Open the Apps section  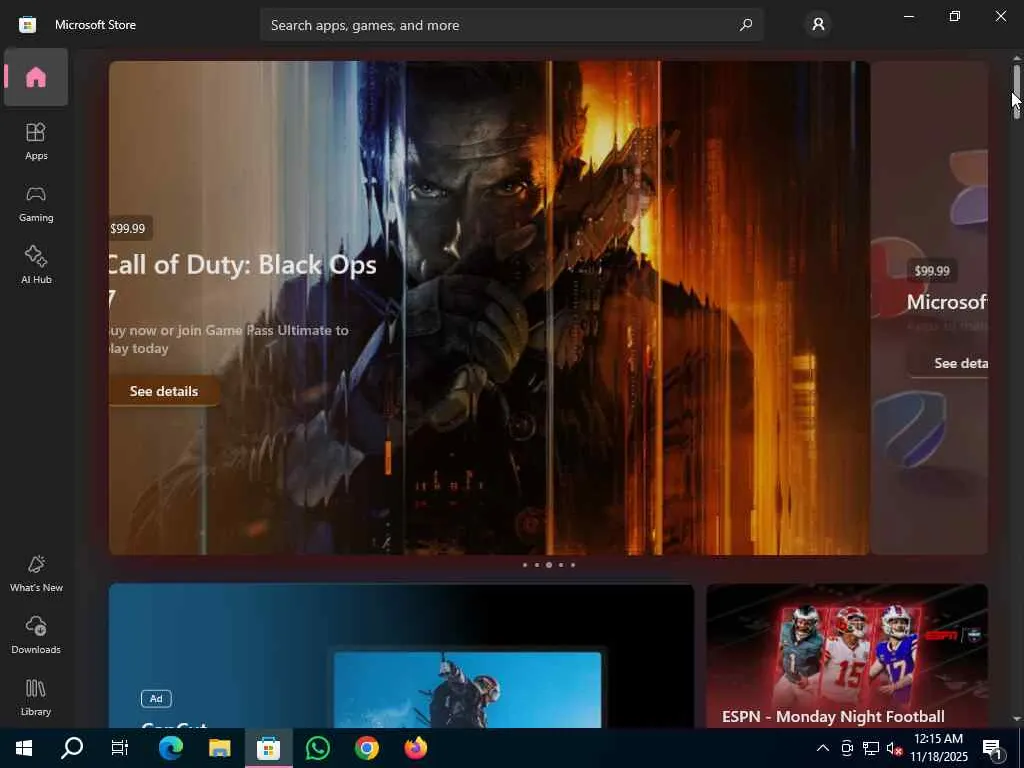pyautogui.click(x=36, y=141)
